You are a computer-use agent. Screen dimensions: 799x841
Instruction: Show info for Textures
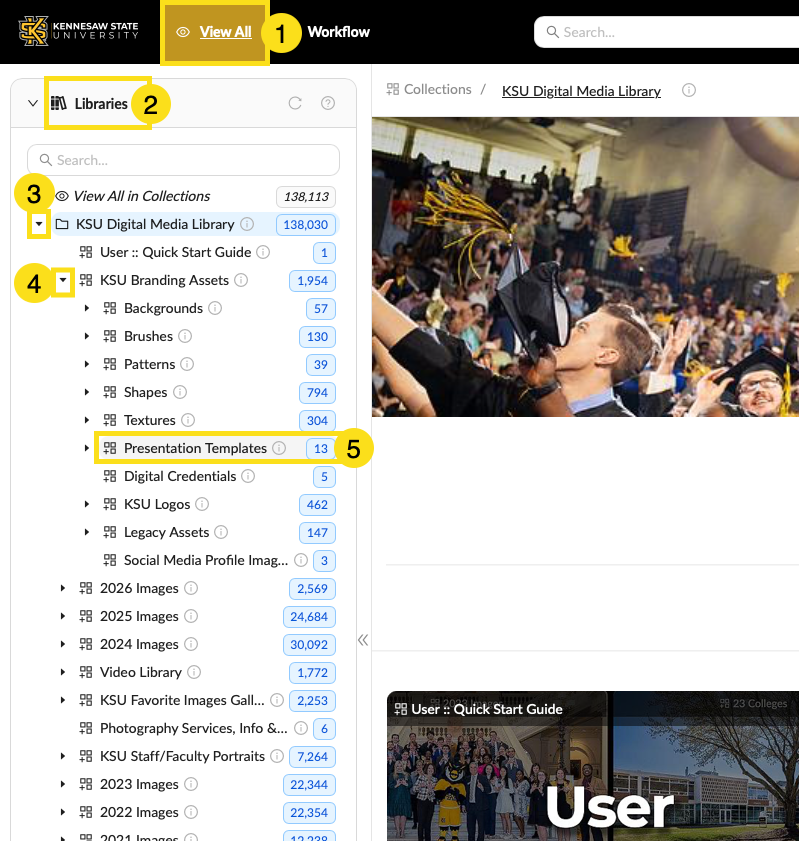pyautogui.click(x=188, y=420)
